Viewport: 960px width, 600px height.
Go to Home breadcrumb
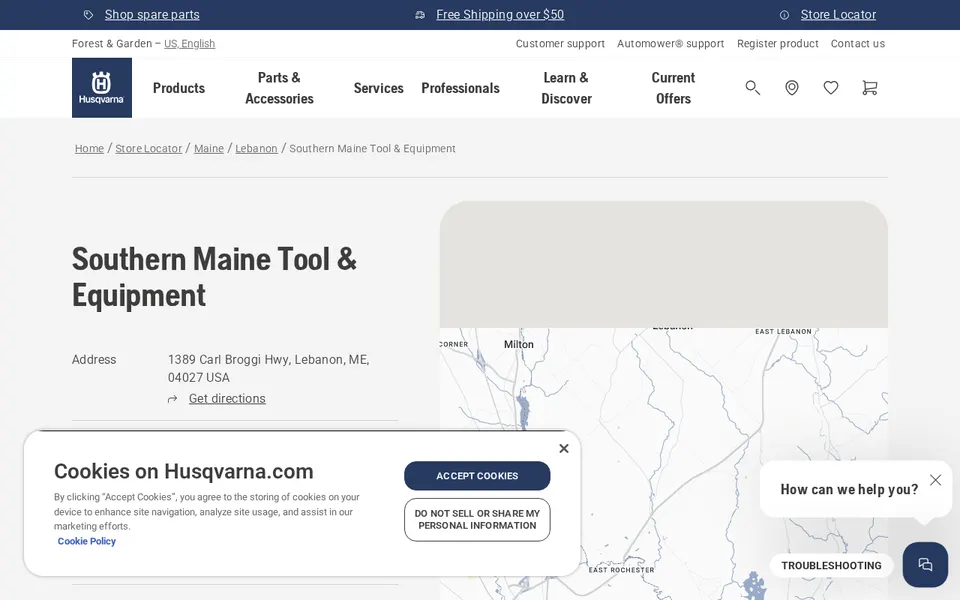[x=89, y=149]
